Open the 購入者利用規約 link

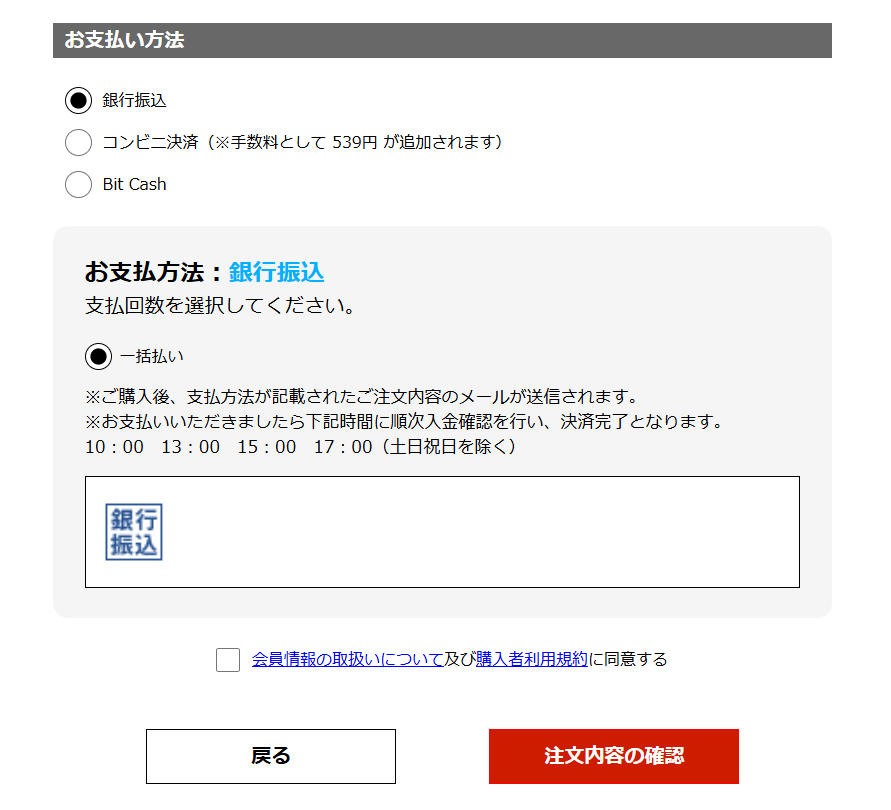(532, 659)
